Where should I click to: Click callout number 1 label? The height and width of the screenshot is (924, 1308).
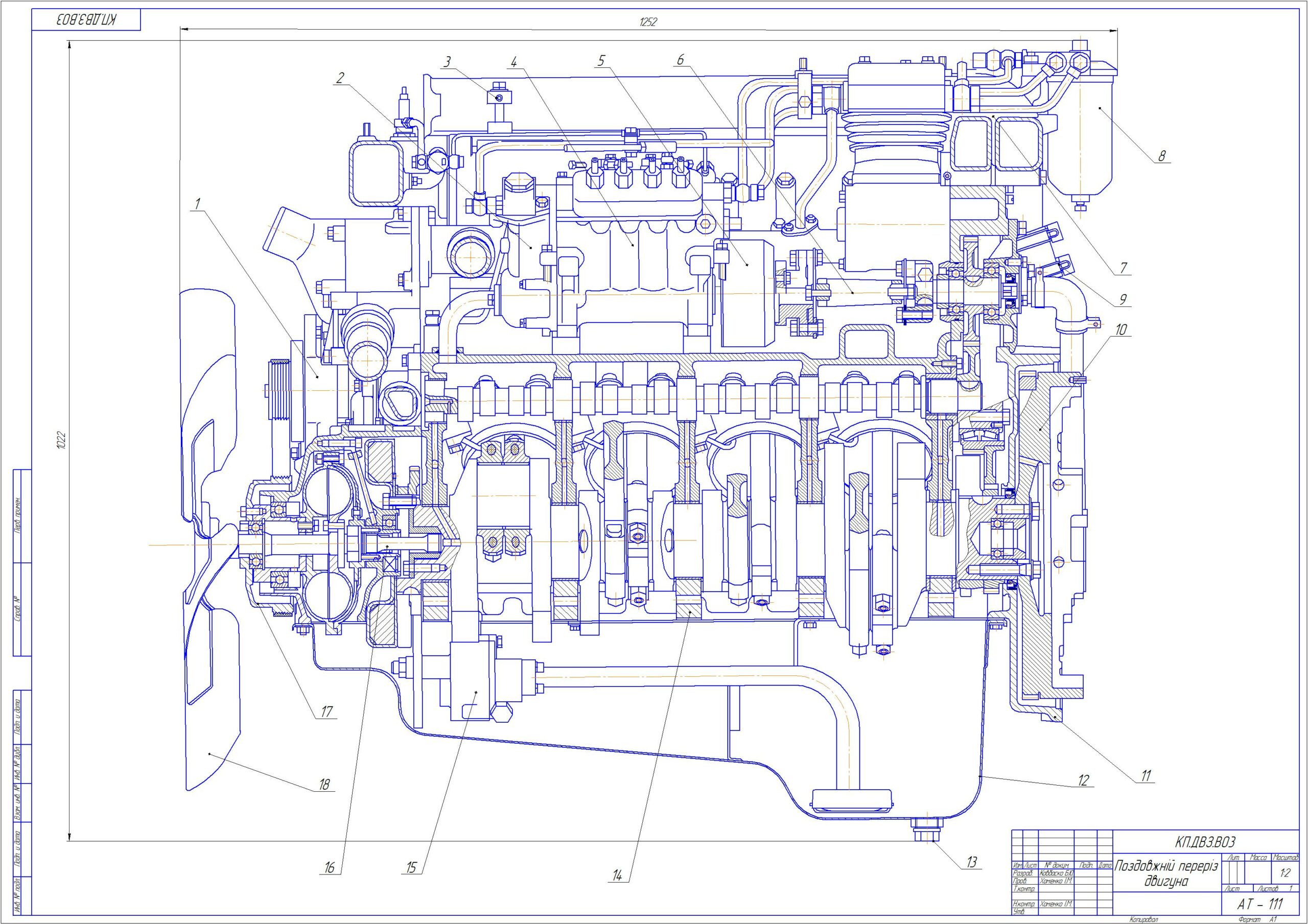197,203
